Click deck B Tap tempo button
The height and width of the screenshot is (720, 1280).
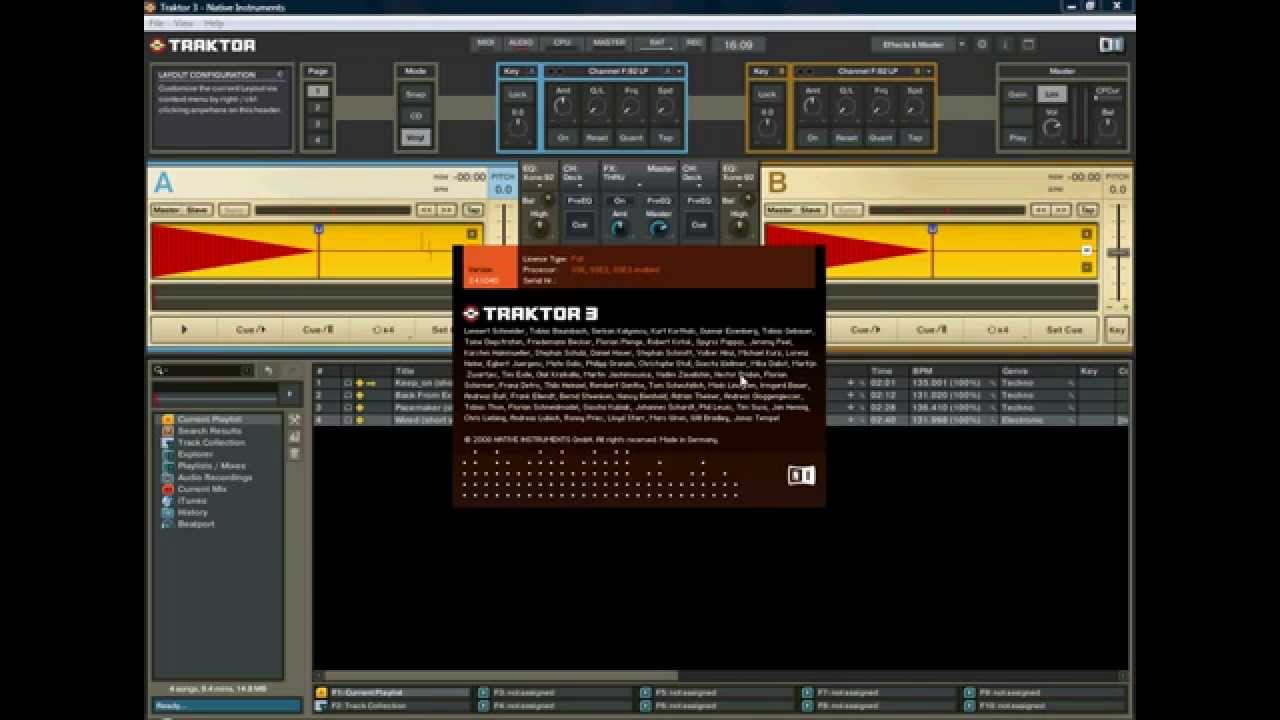point(1087,210)
